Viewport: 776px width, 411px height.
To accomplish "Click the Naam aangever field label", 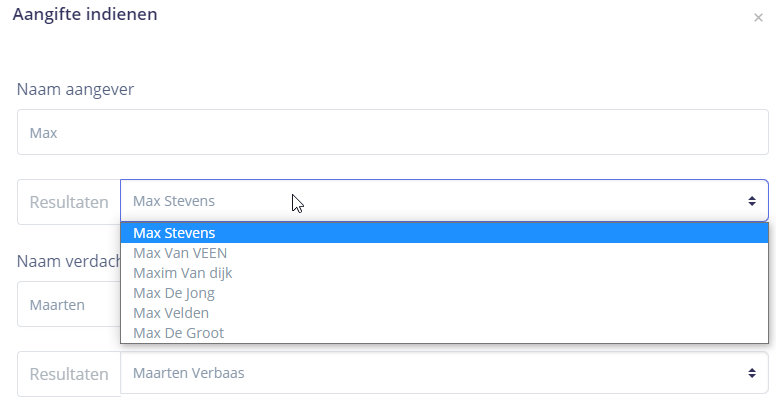I will 76,89.
